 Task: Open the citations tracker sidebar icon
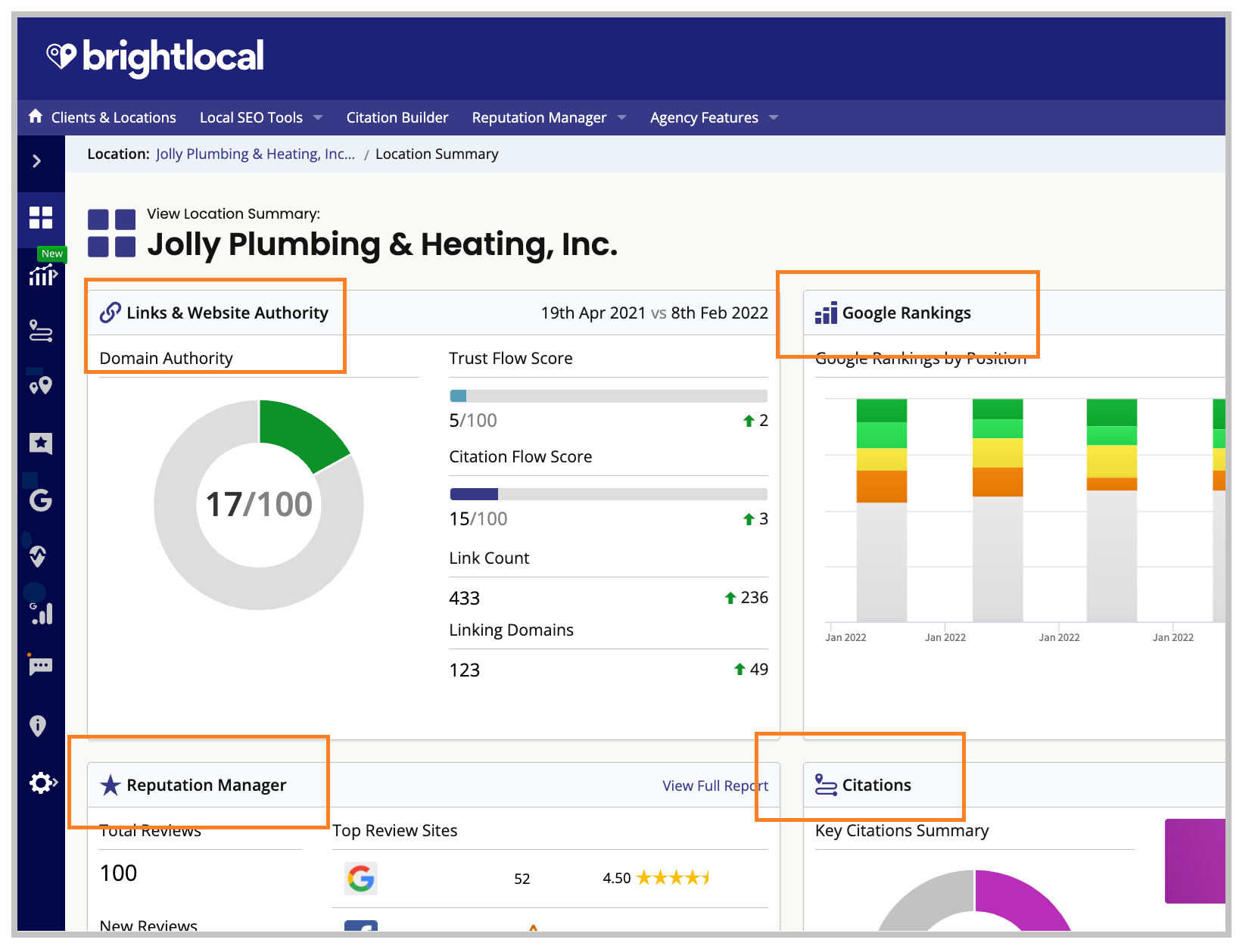41,331
